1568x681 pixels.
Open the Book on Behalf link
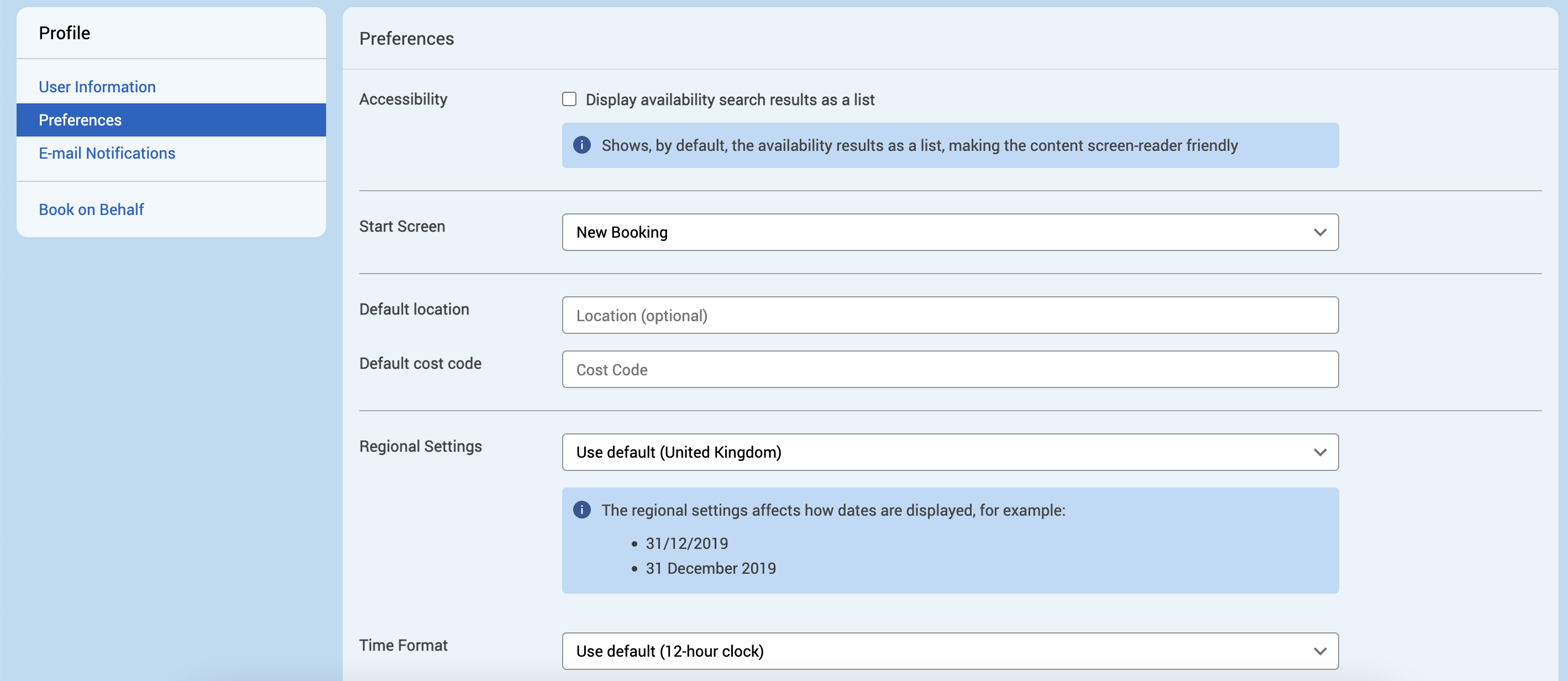pyautogui.click(x=91, y=209)
